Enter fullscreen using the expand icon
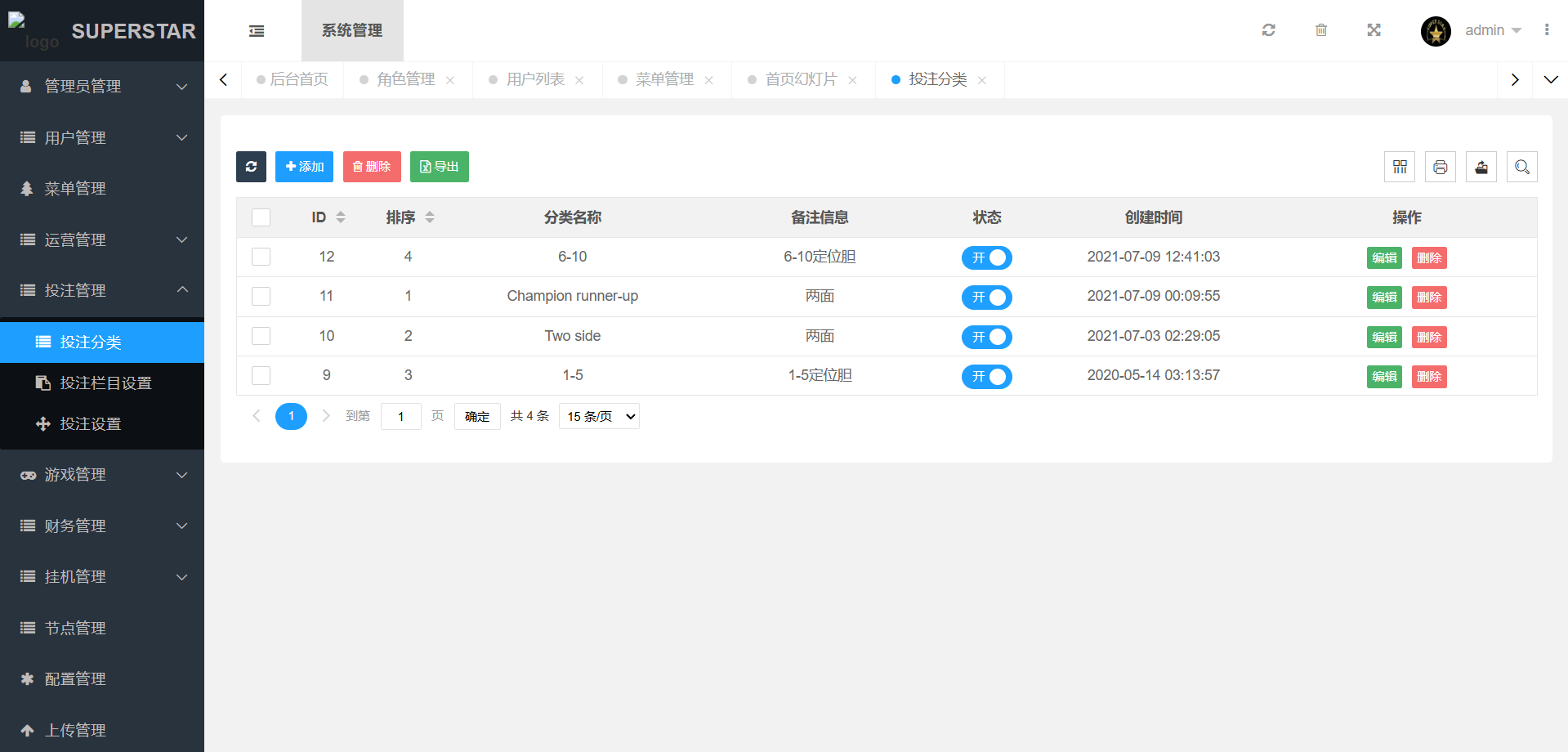Viewport: 1568px width, 752px height. tap(1374, 30)
